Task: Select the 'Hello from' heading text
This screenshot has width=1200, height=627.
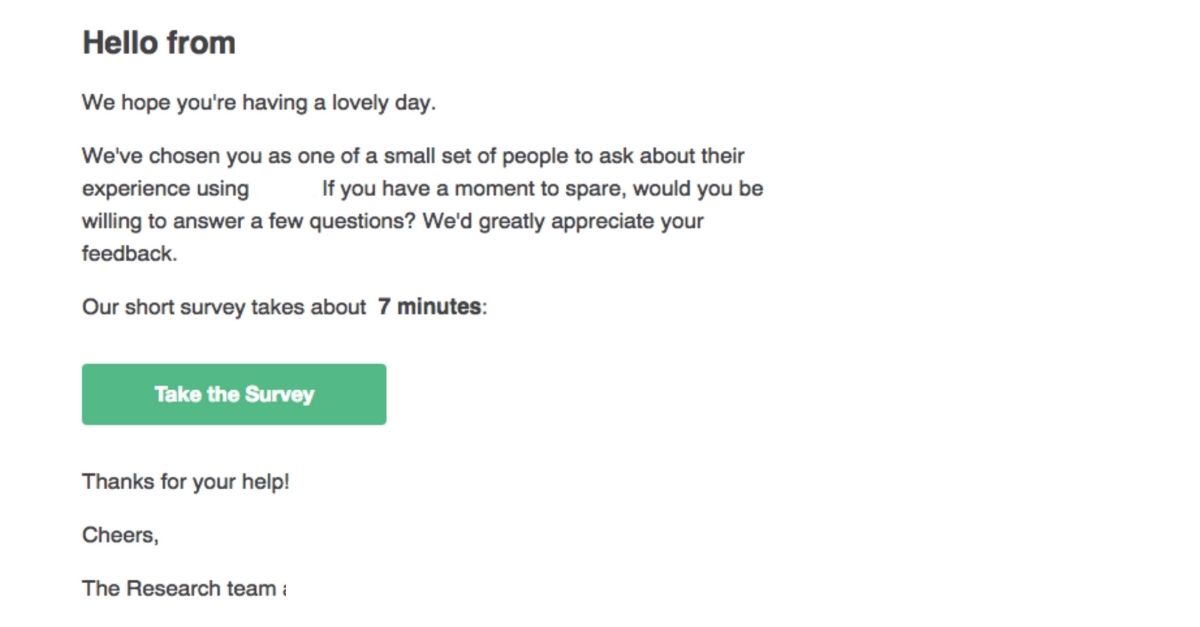Action: [x=159, y=42]
